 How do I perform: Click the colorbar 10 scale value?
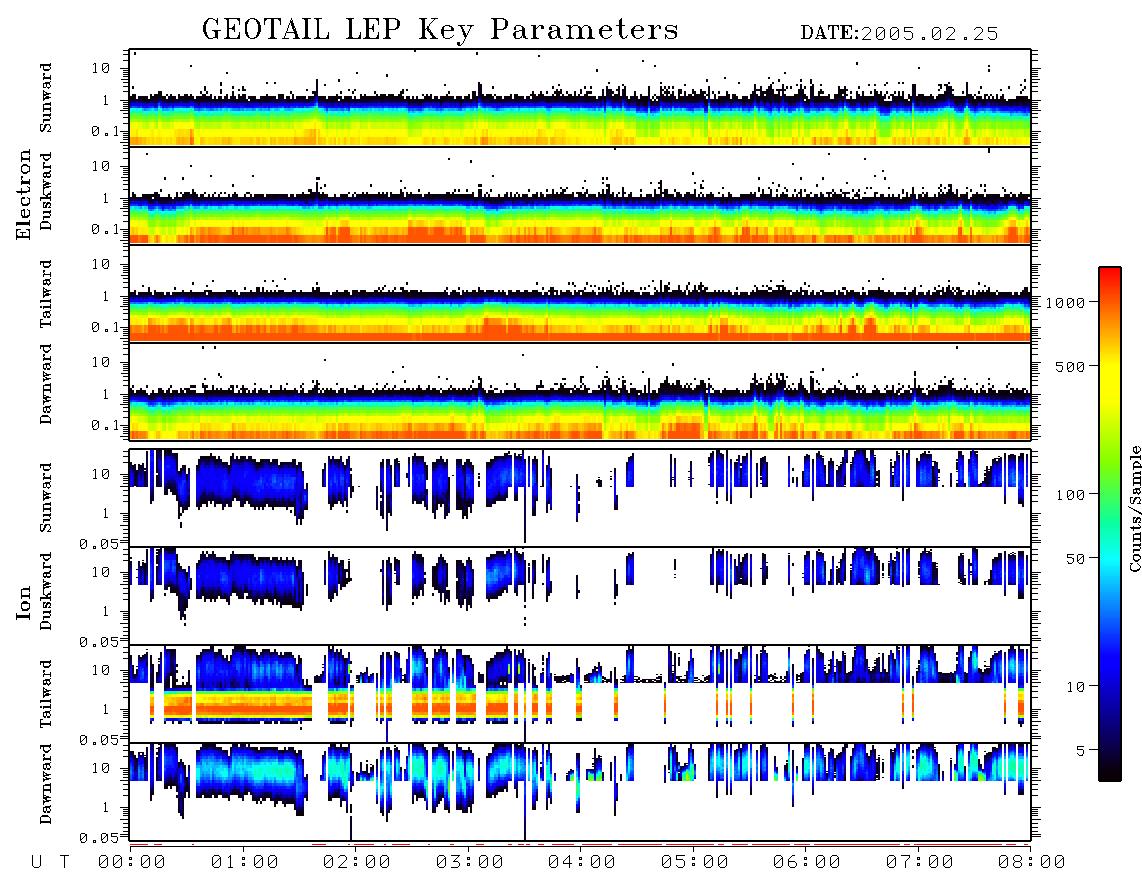pos(1076,686)
